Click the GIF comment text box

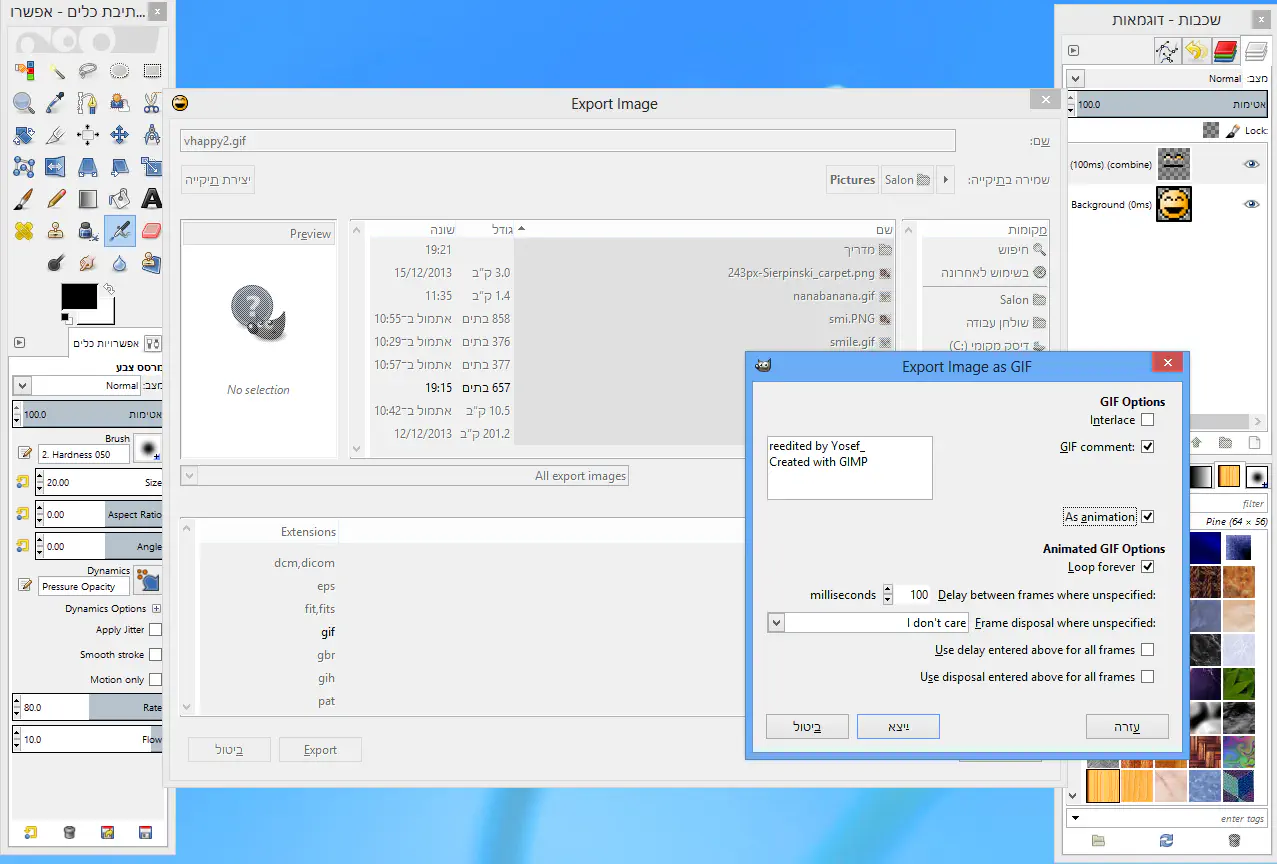pos(849,467)
